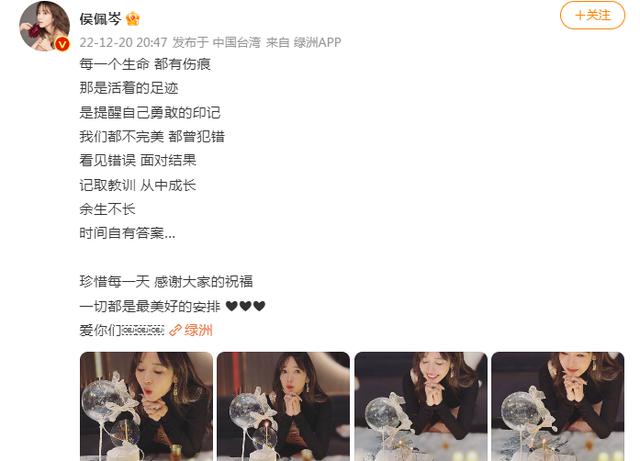The height and width of the screenshot is (461, 640).
Task: Open the 侯佩岑 username link
Action: pos(100,19)
